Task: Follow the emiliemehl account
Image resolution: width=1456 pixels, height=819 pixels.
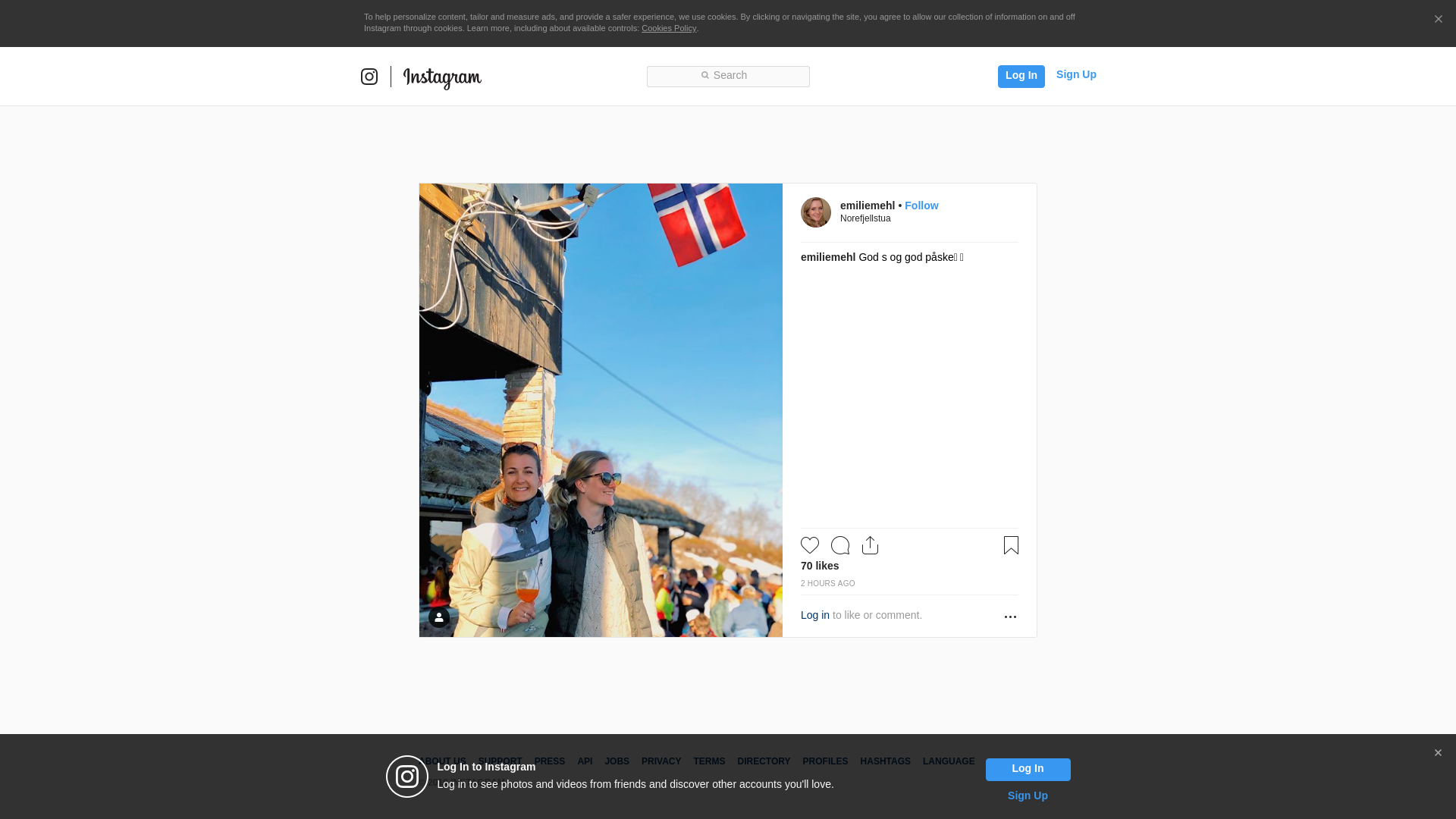Action: coord(921,206)
